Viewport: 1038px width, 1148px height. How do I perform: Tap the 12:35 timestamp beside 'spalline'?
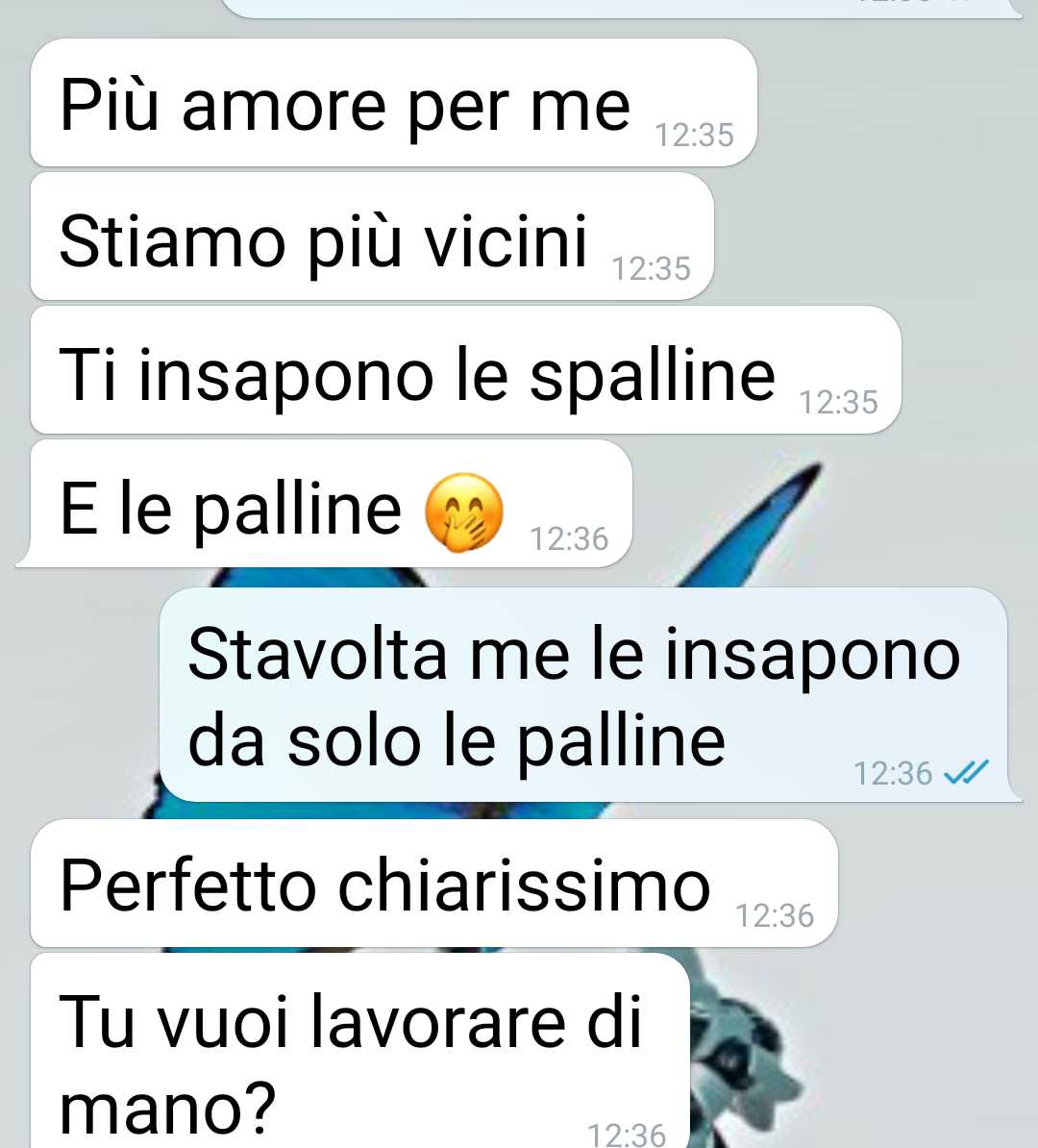click(x=838, y=403)
